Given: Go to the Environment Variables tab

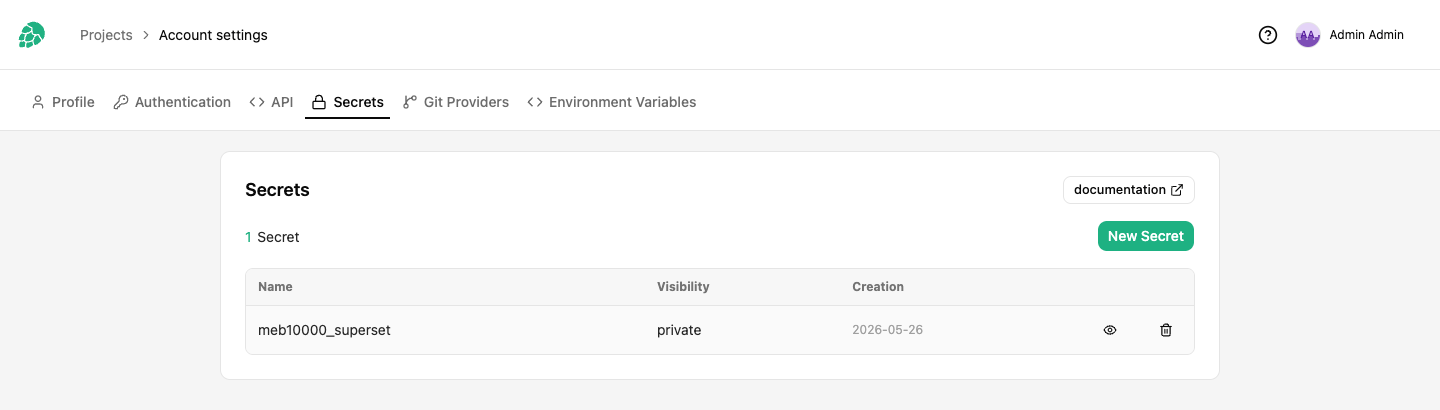Looking at the screenshot, I should (612, 102).
